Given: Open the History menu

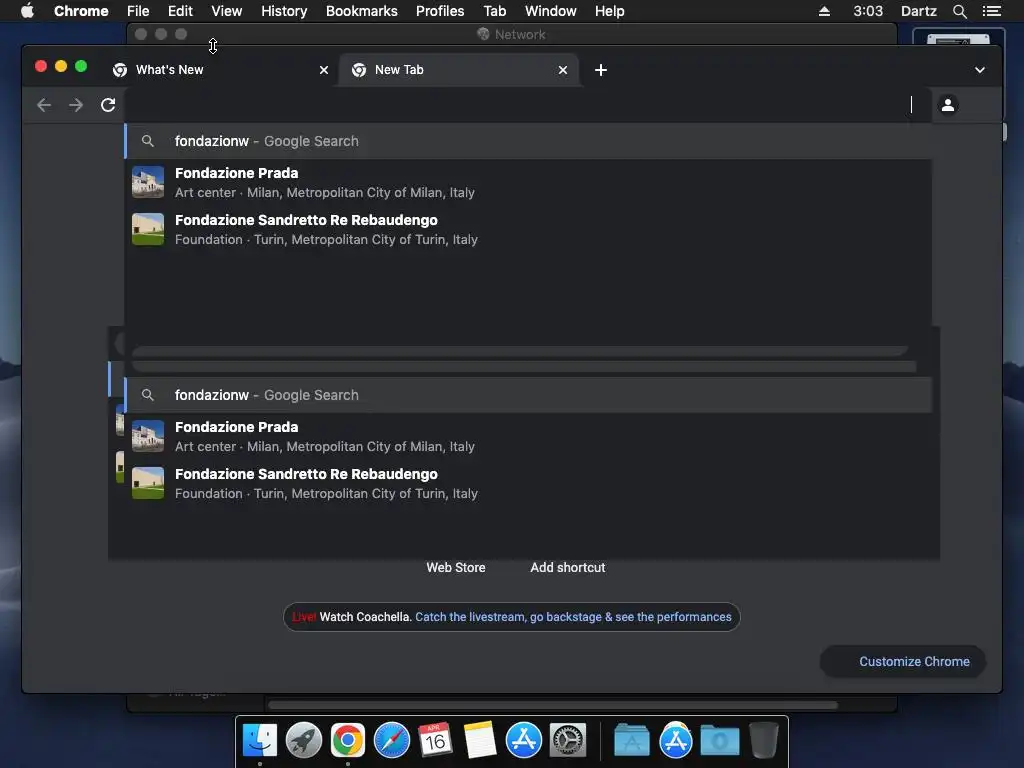Looking at the screenshot, I should pyautogui.click(x=284, y=11).
